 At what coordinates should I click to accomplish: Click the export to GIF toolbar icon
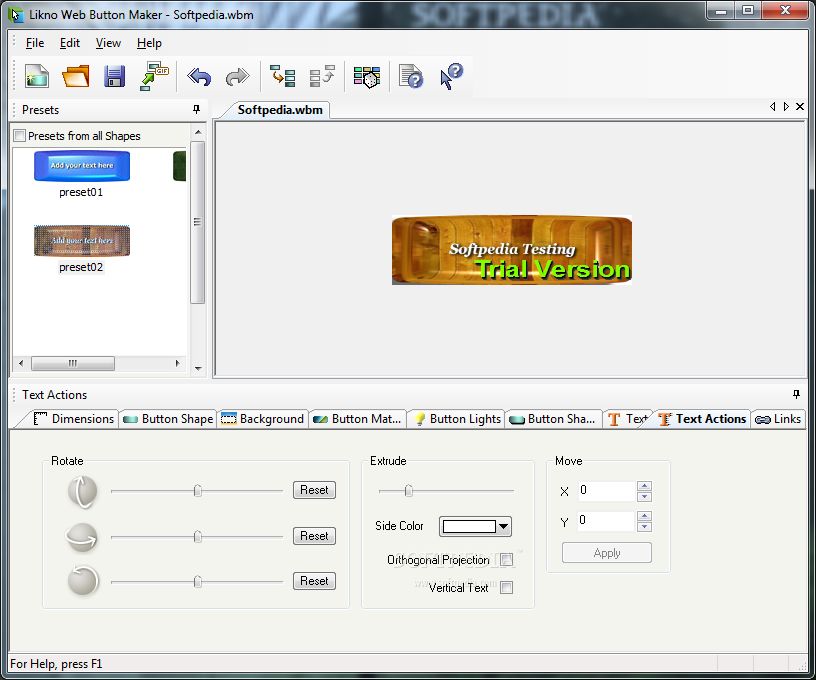pos(154,76)
